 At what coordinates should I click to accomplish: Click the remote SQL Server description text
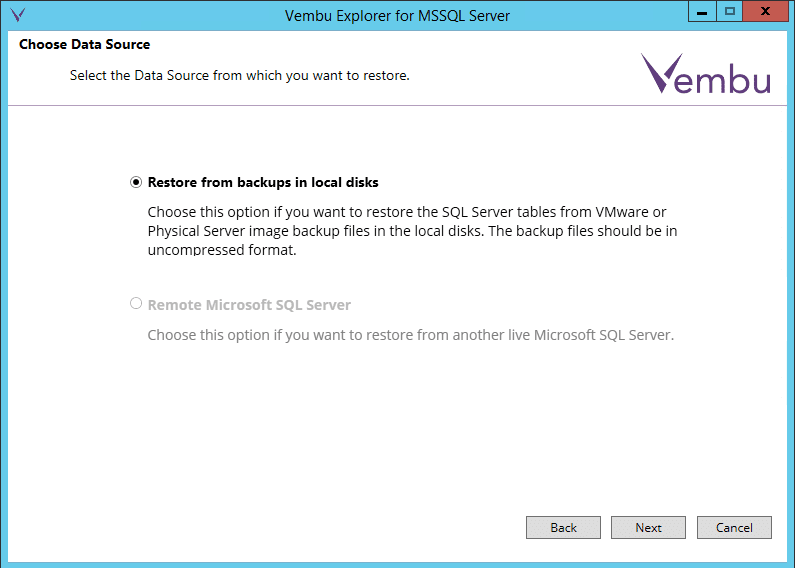click(x=410, y=335)
